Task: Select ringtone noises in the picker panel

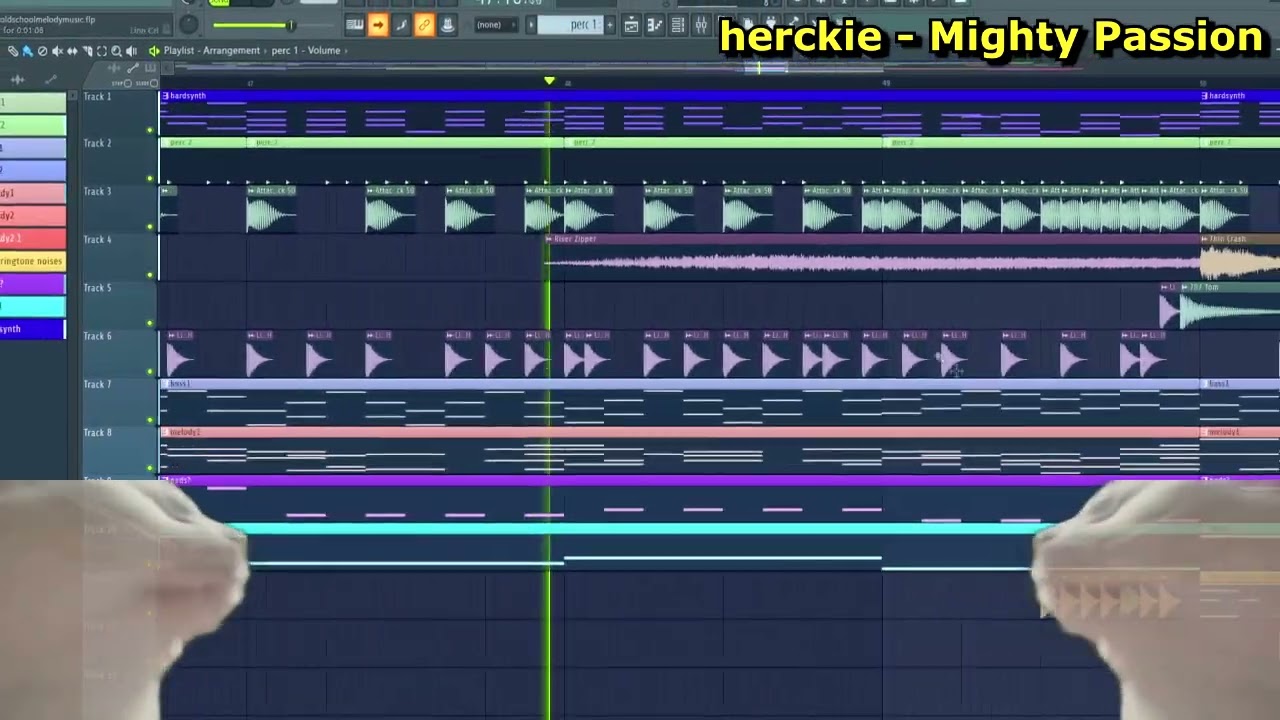Action: 32,261
